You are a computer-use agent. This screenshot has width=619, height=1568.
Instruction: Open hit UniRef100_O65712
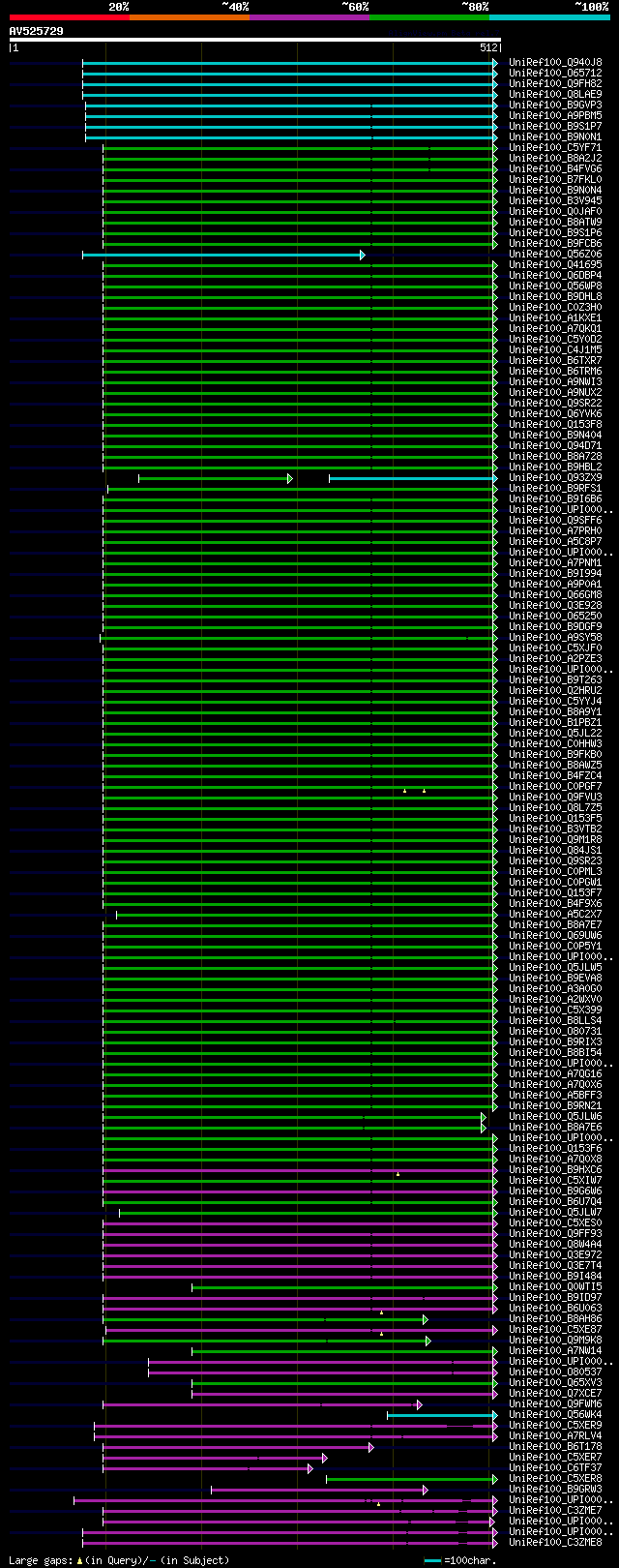pos(555,73)
